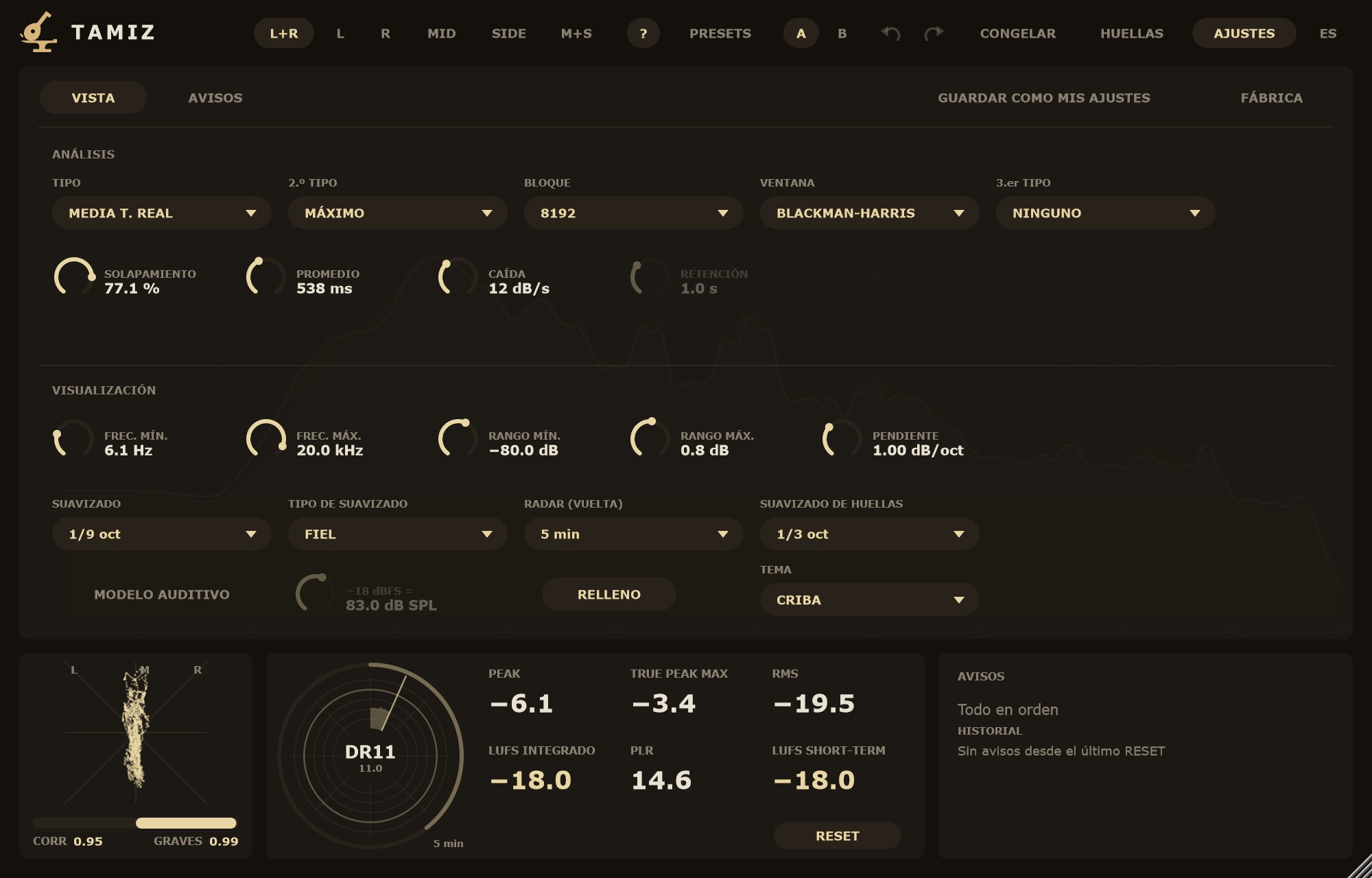Click the Pendiente knob
1372x878 pixels.
(842, 439)
